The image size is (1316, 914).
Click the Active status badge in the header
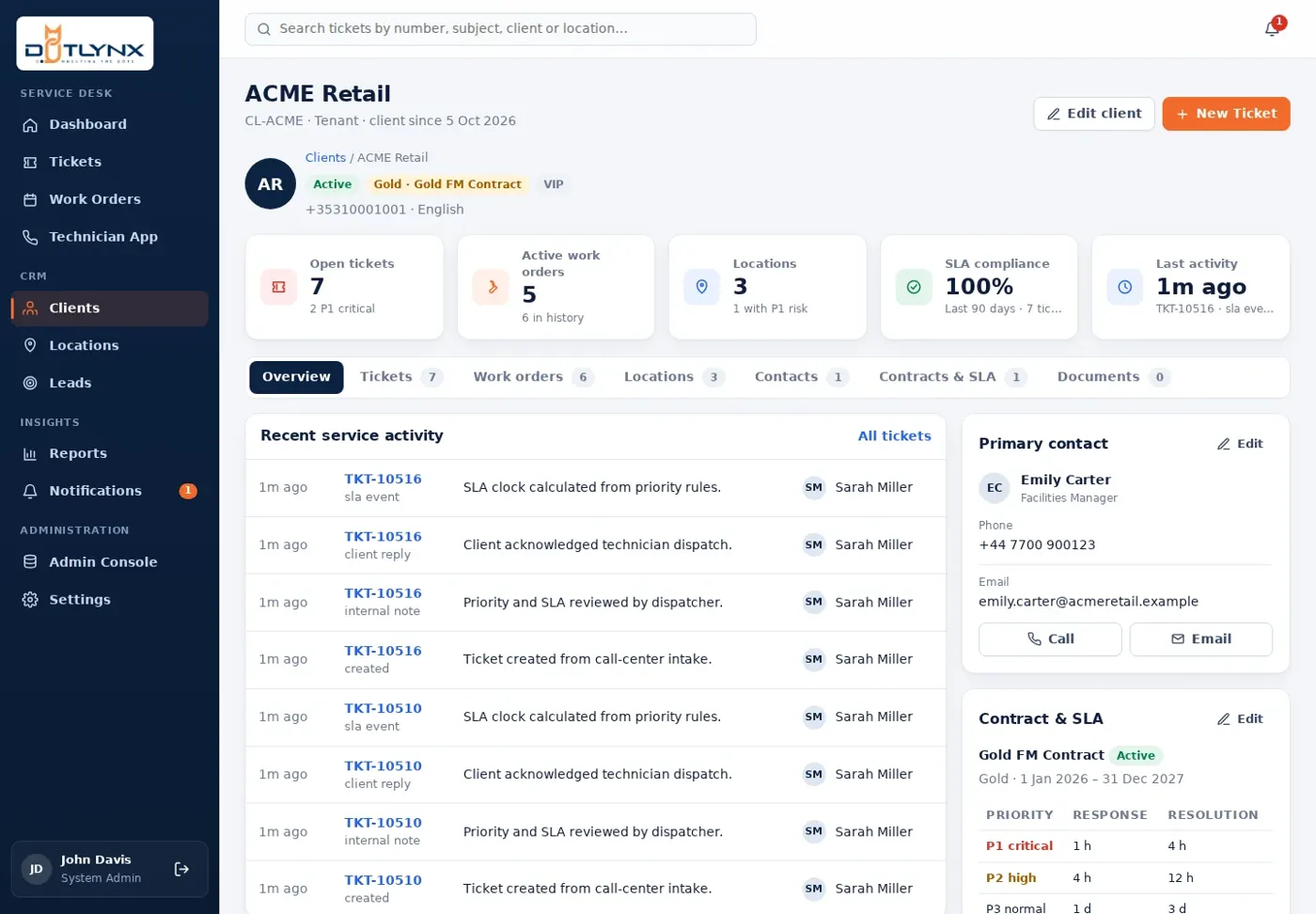(x=333, y=184)
